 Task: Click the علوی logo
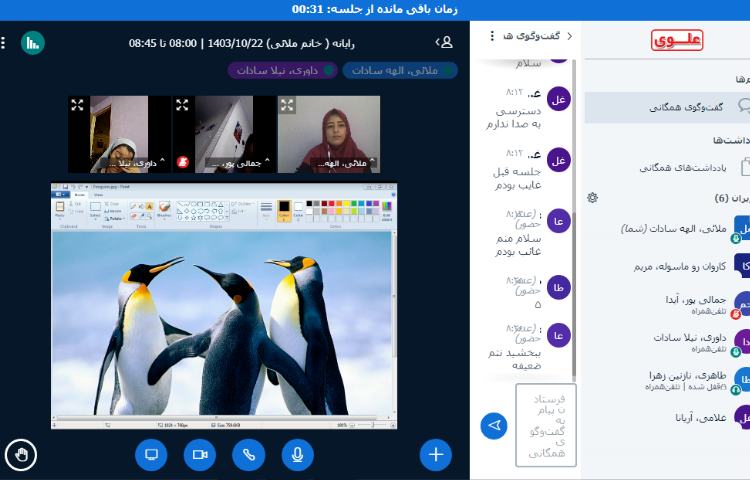(x=677, y=40)
